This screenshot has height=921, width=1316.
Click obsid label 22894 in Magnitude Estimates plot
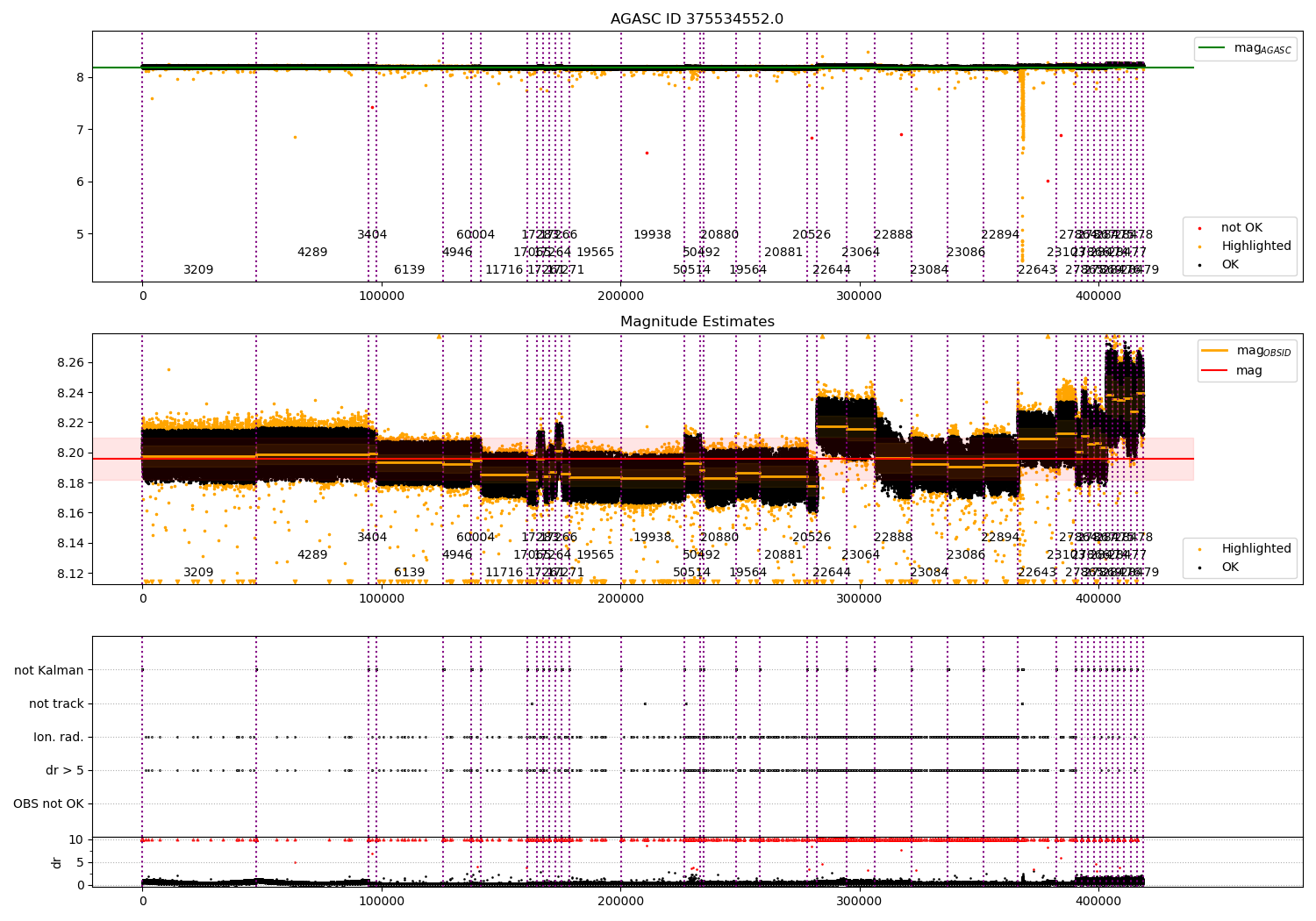1000,537
